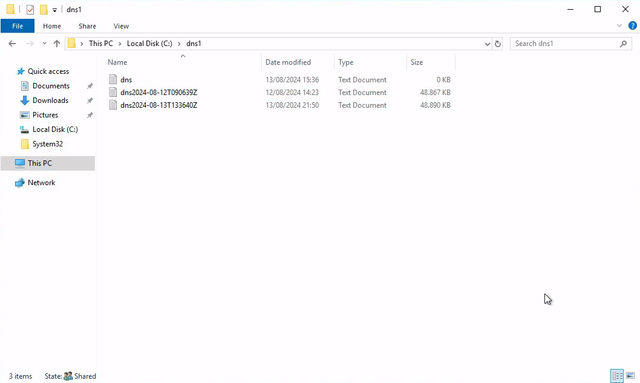Expand chevron after Local Disk (C:) in breadcrumb
640x383 pixels.
tap(179, 44)
